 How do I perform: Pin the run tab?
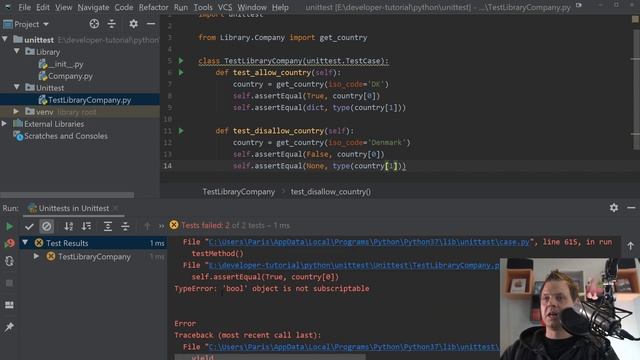9,327
